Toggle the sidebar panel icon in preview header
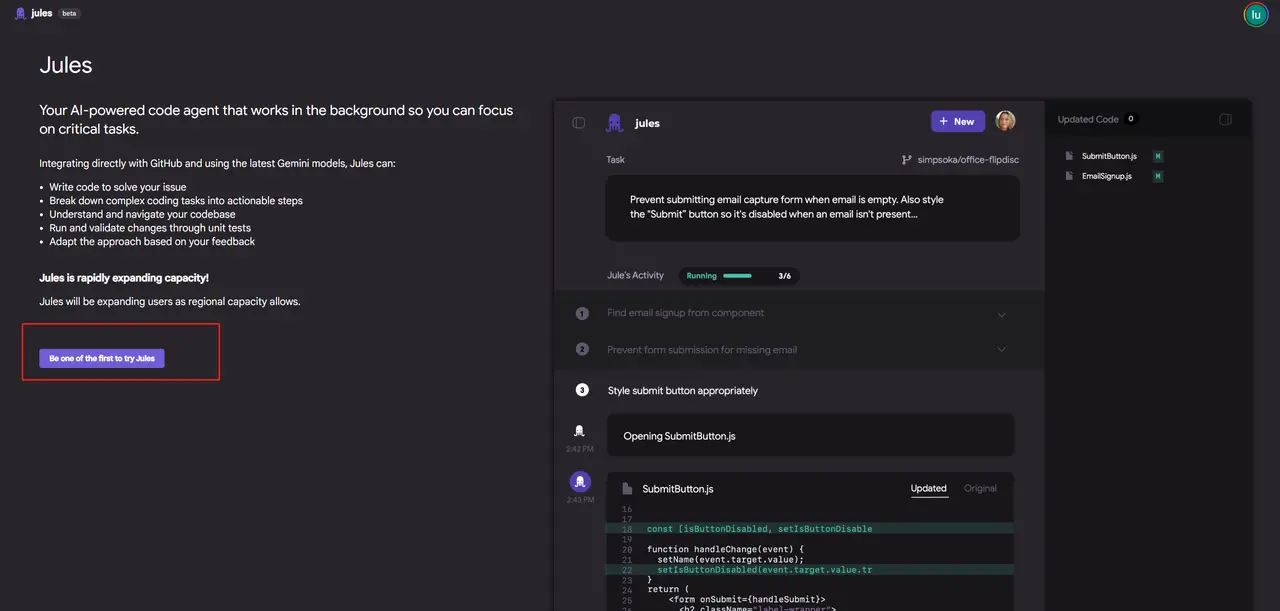This screenshot has width=1280, height=611. click(579, 122)
